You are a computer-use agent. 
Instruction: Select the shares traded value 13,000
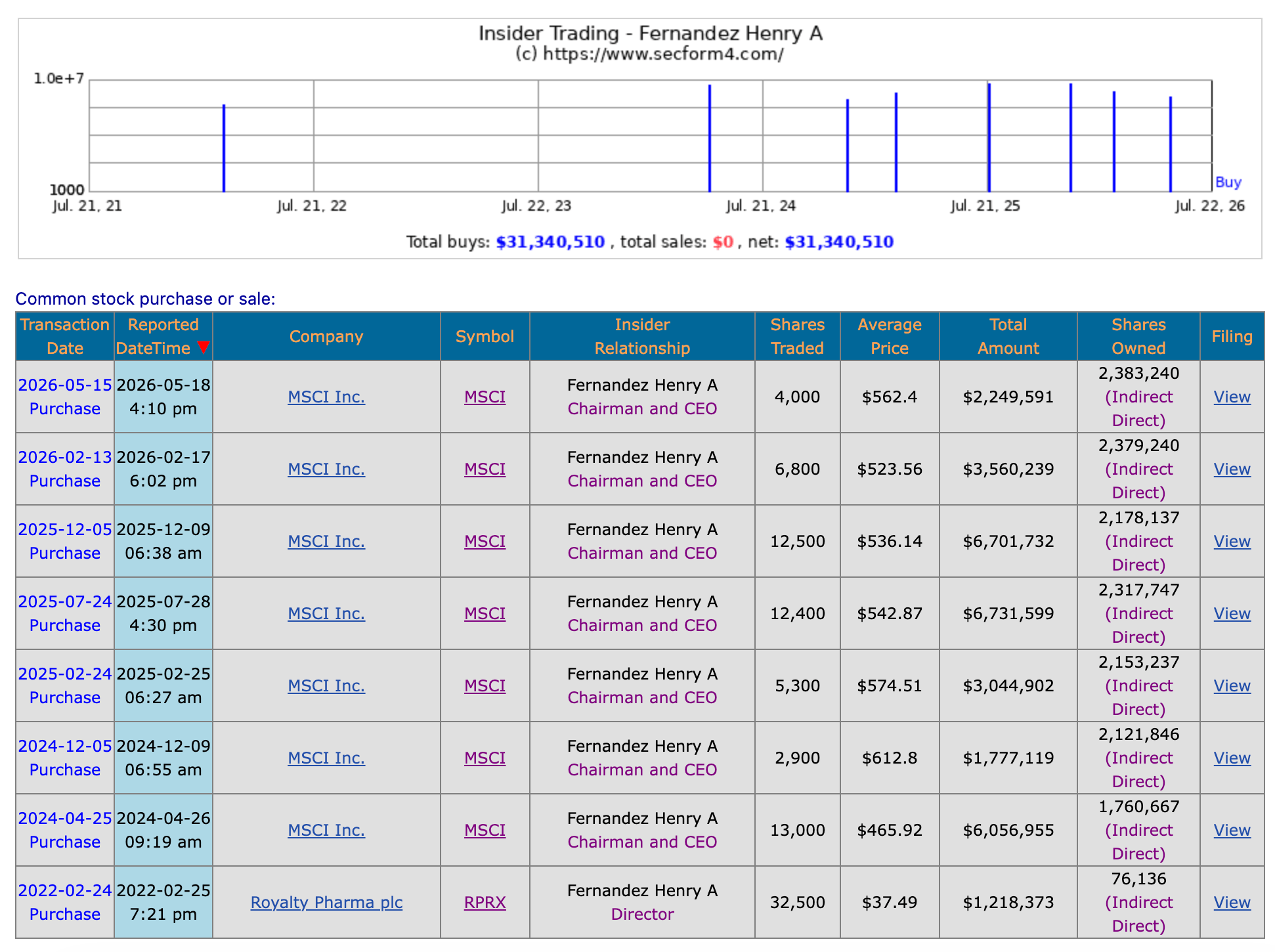(x=798, y=830)
